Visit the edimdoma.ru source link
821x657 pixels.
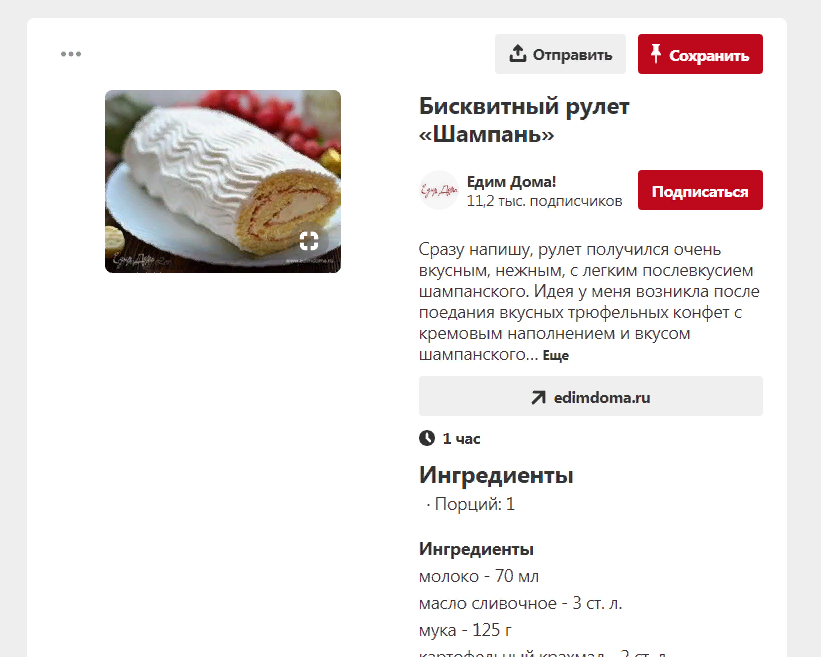click(x=591, y=396)
